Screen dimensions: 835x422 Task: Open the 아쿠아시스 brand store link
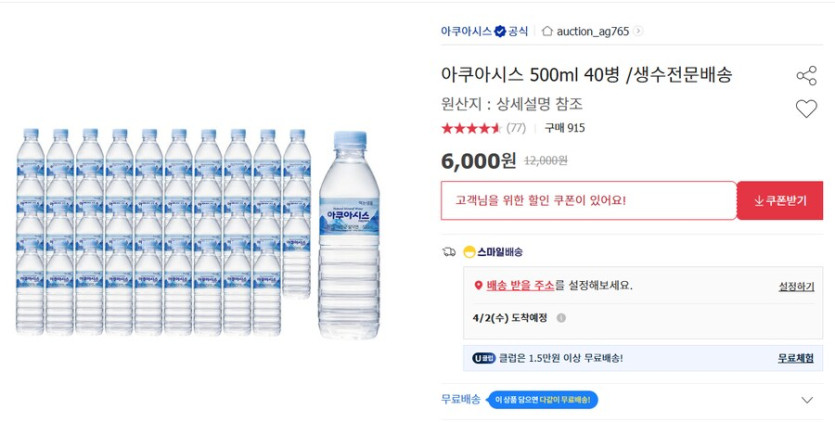(466, 31)
